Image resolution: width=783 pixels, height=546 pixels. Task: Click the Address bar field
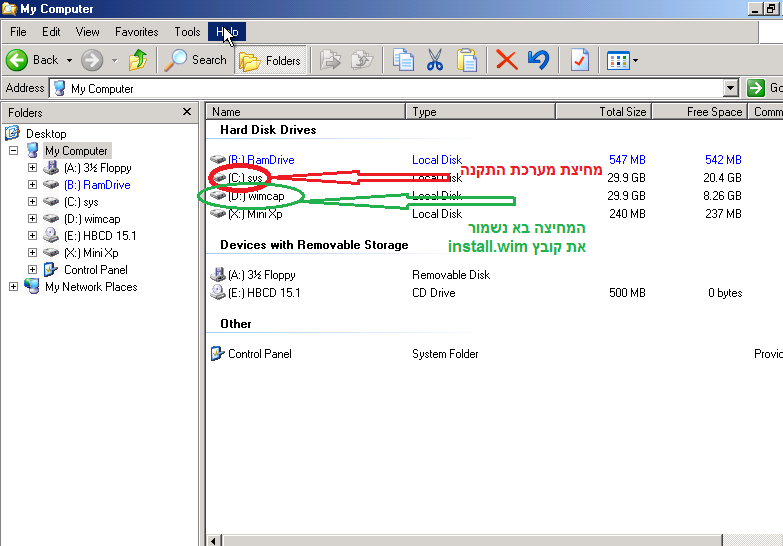[x=387, y=88]
